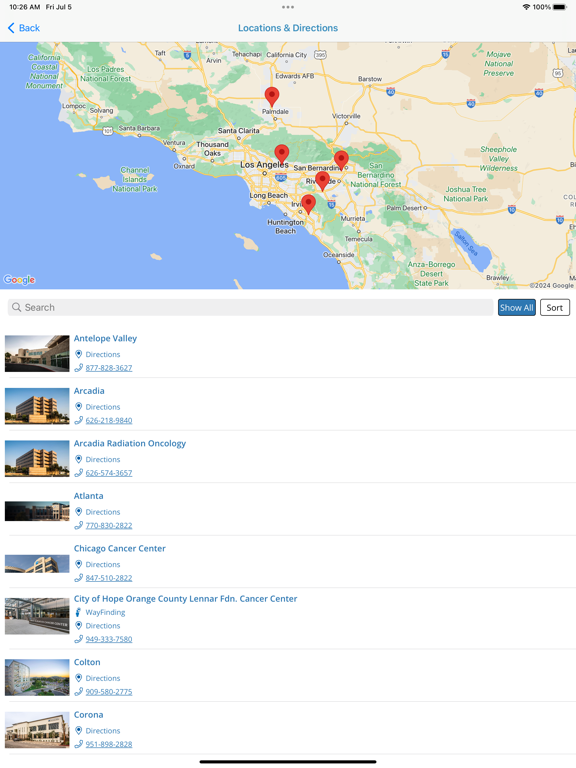The height and width of the screenshot is (768, 576).
Task: Select the red map pin near Los Angeles
Action: pos(282,154)
